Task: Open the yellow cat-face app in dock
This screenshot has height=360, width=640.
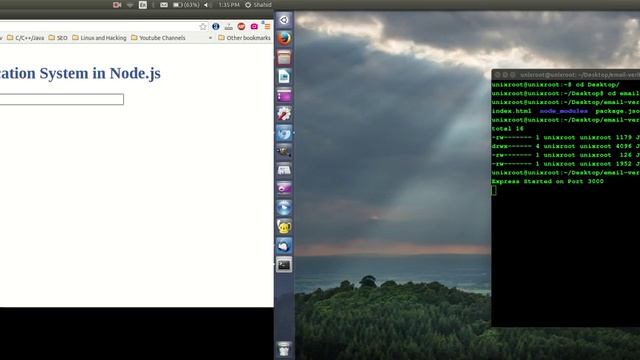Action: [x=284, y=227]
